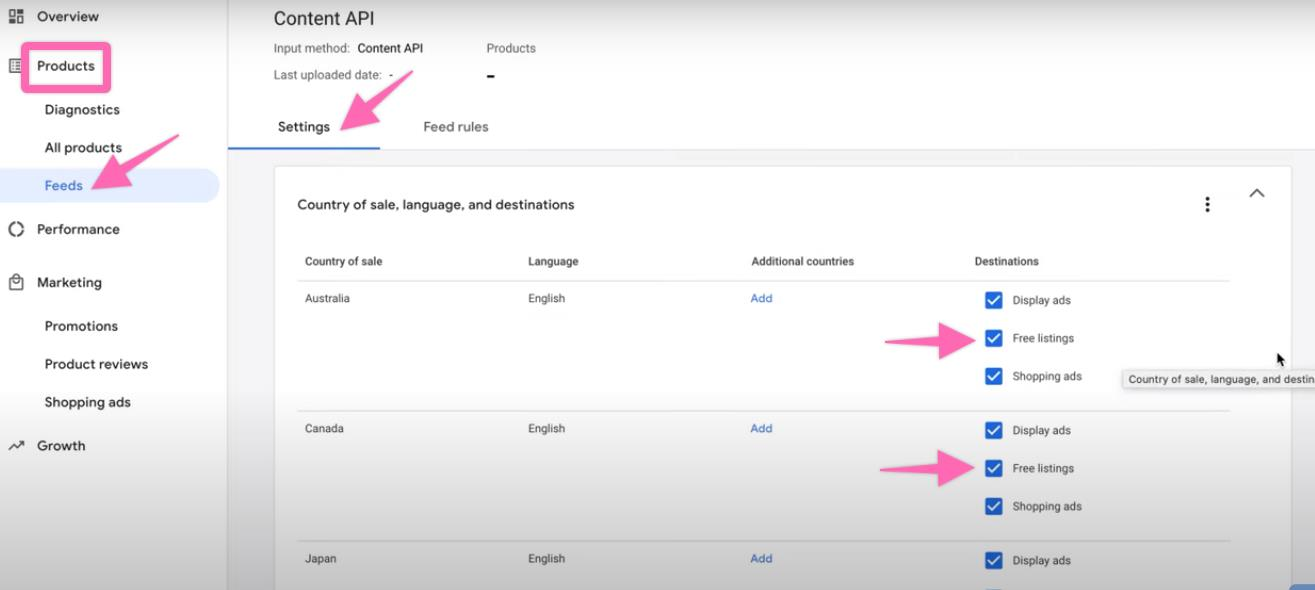Open Promotions in the Marketing section
The height and width of the screenshot is (590, 1315).
[81, 326]
